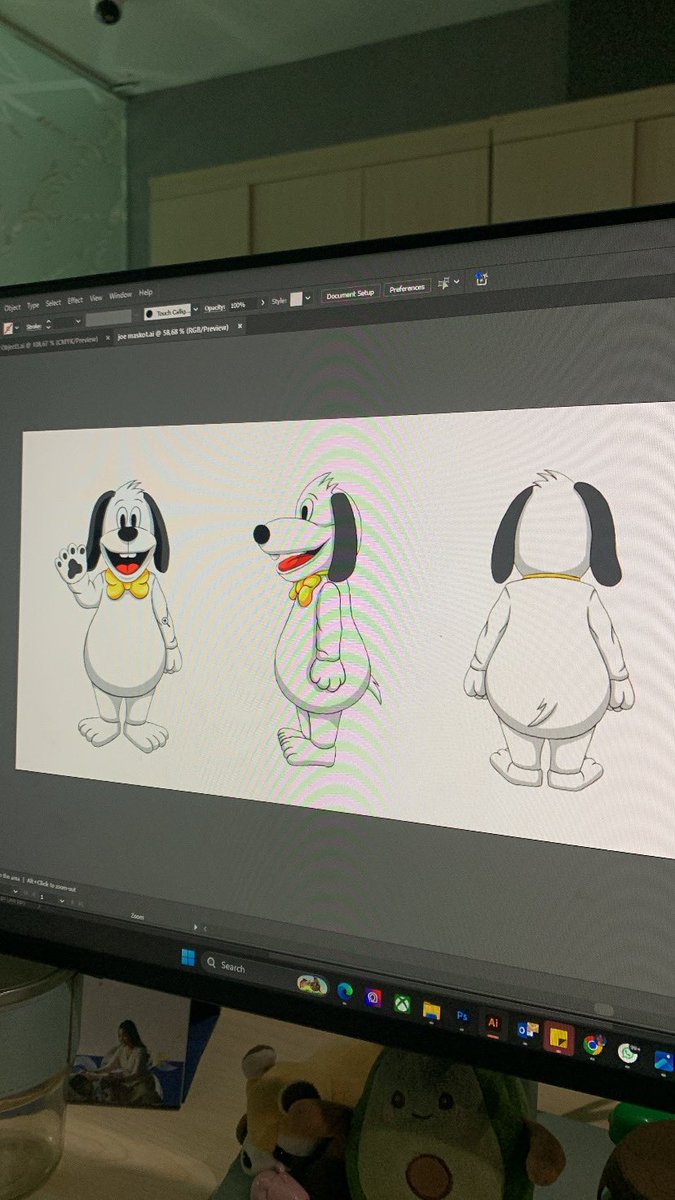Open the Window menu

pyautogui.click(x=120, y=295)
